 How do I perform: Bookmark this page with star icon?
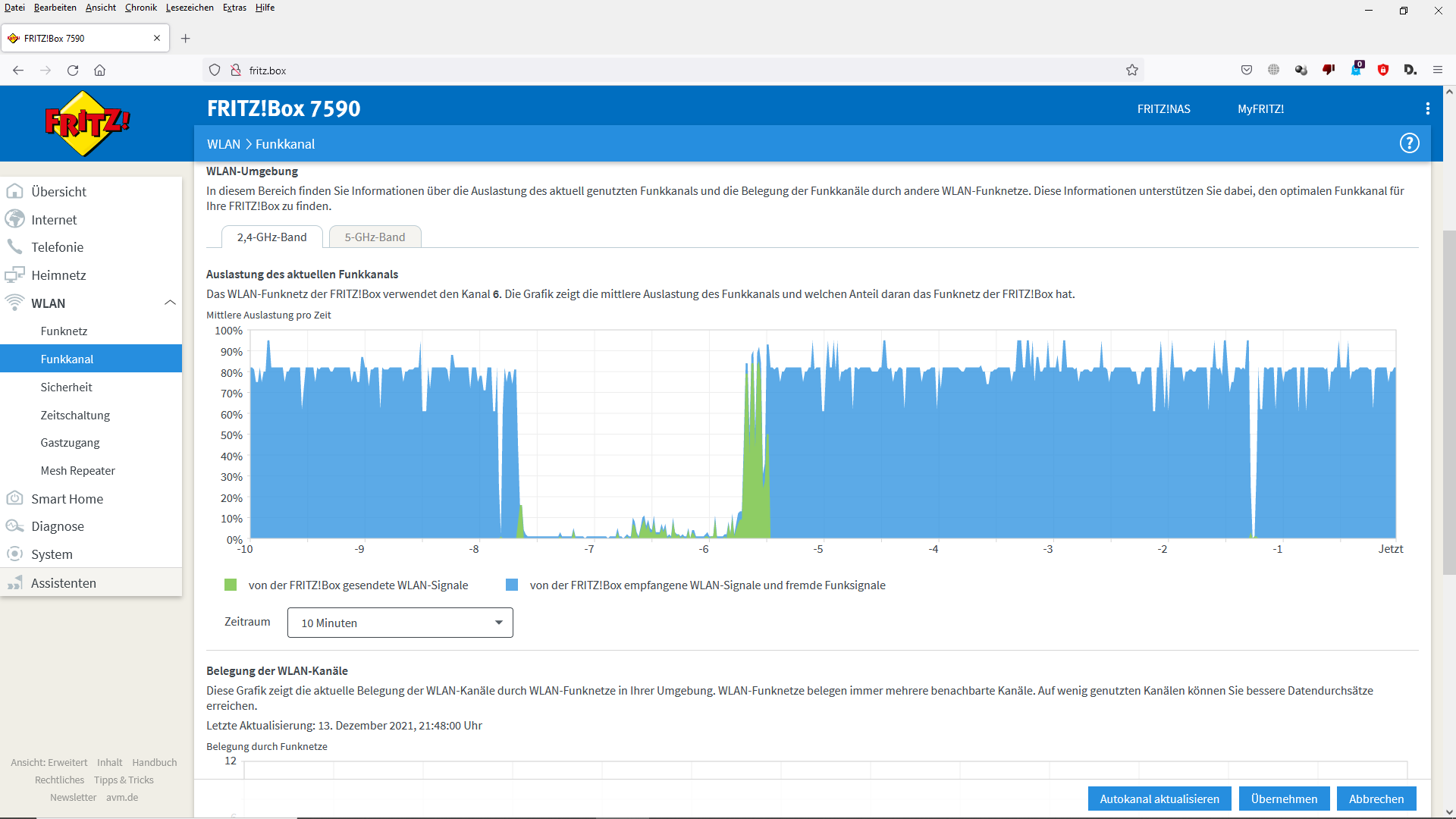pos(1132,70)
